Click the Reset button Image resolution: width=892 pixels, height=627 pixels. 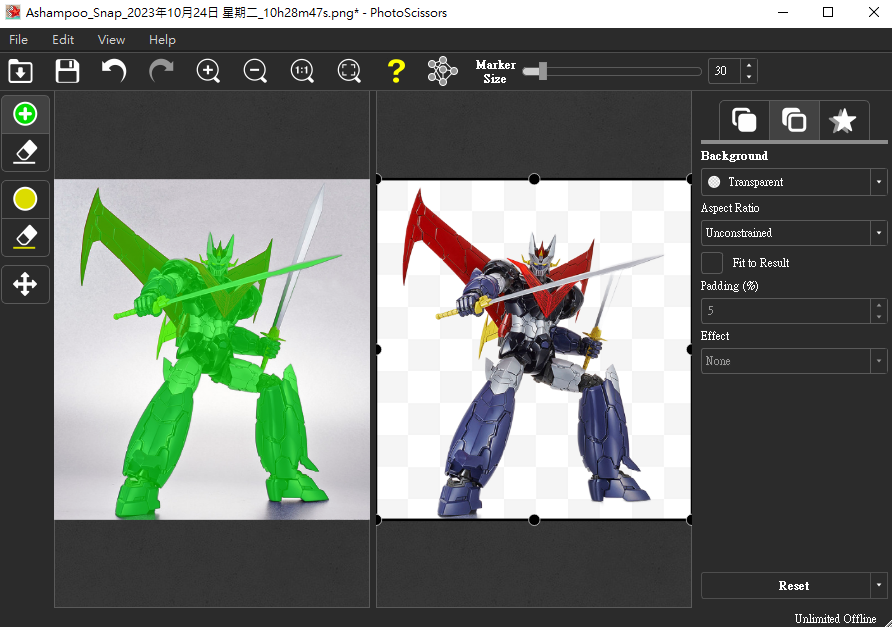[x=786, y=585]
